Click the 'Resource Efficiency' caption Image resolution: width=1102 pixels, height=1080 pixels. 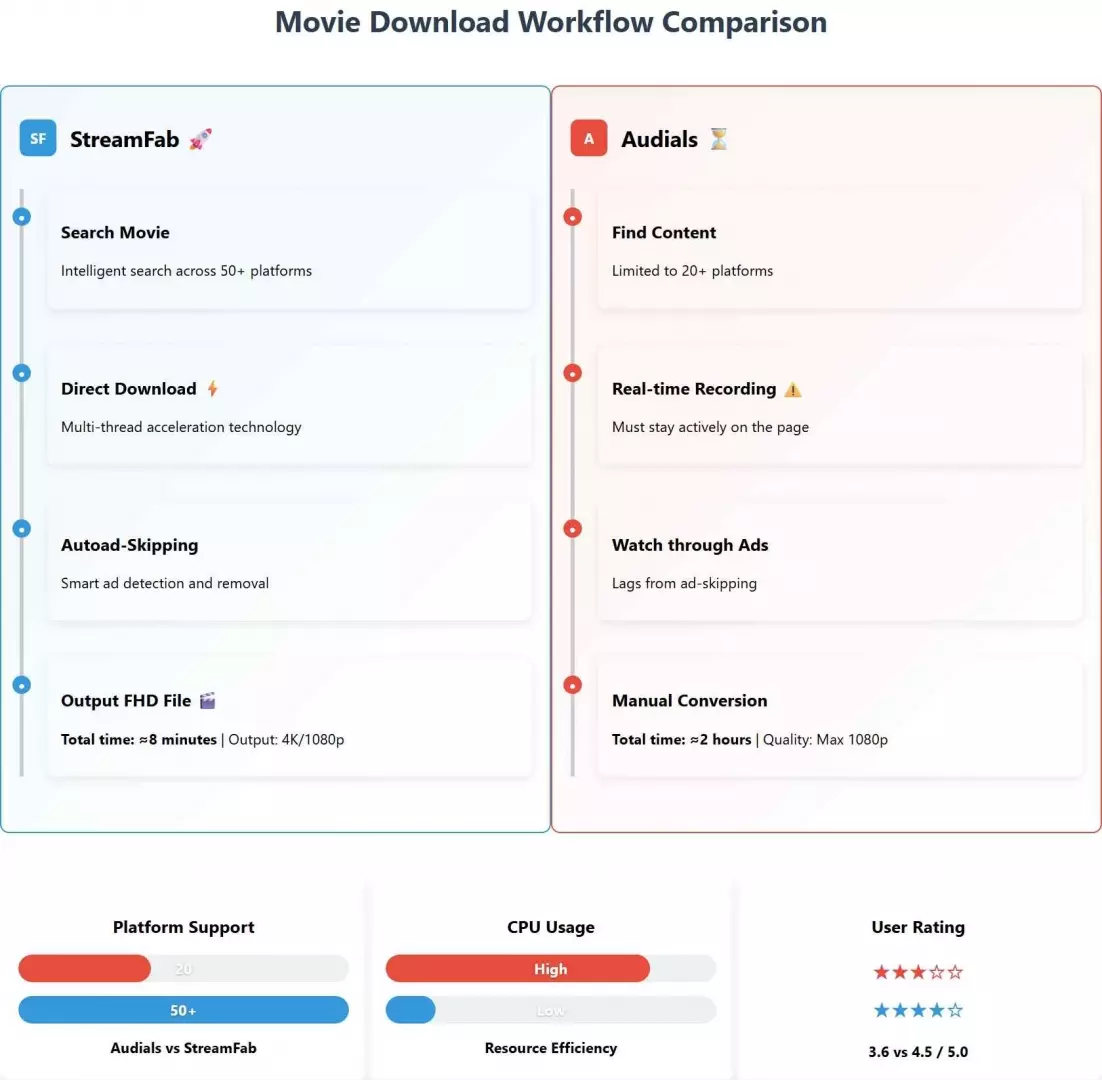[x=551, y=1048]
